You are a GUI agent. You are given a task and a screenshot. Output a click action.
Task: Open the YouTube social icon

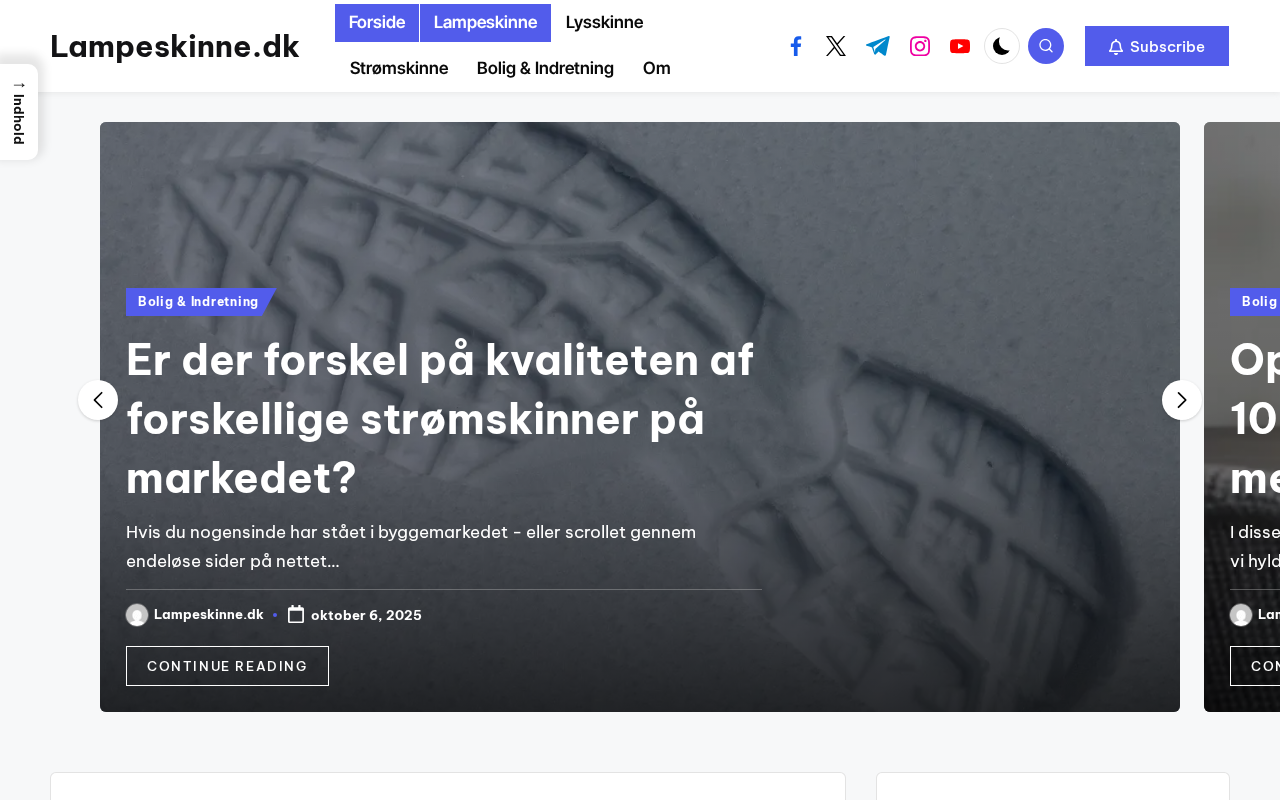click(960, 46)
